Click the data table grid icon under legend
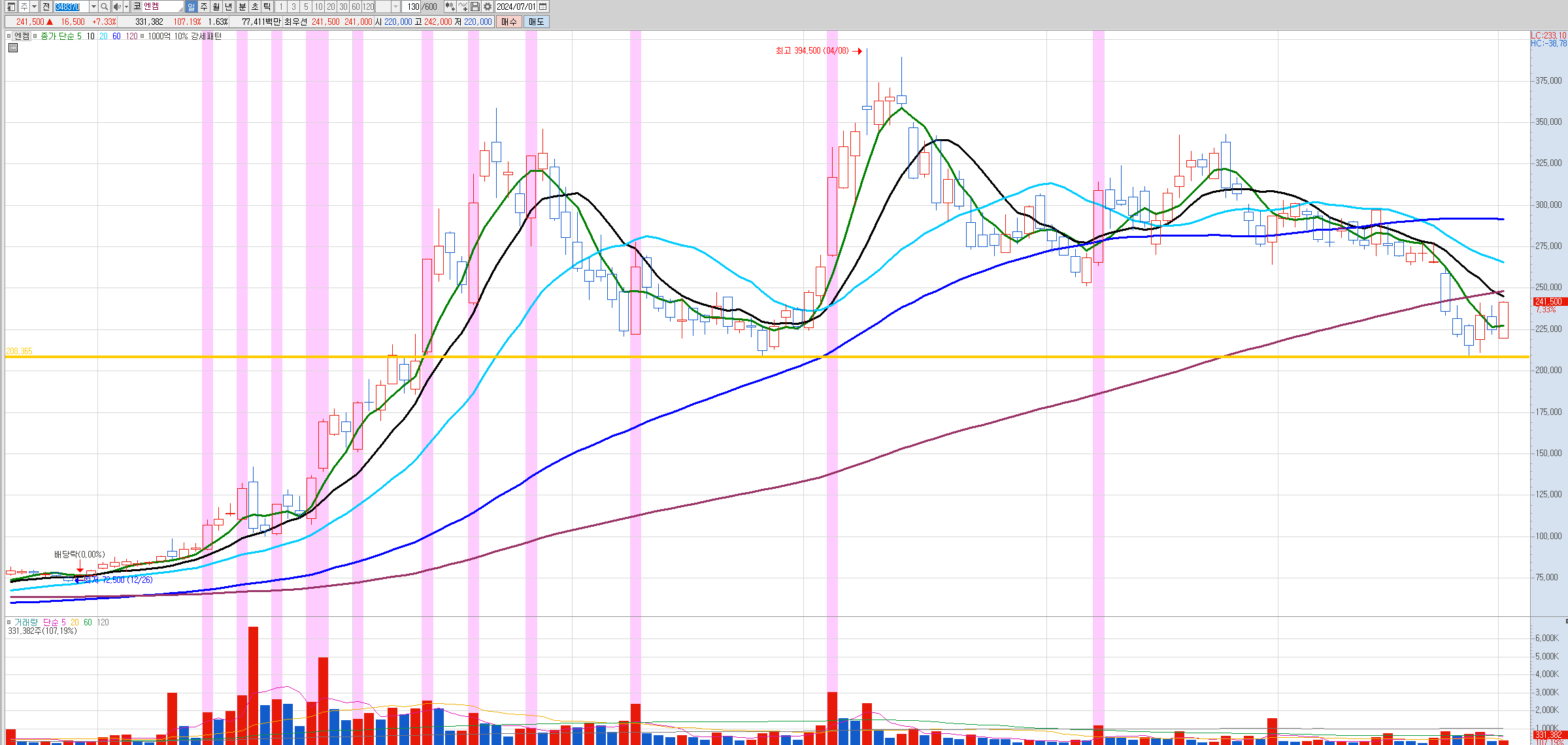The height and width of the screenshot is (745, 1568). tap(13, 47)
